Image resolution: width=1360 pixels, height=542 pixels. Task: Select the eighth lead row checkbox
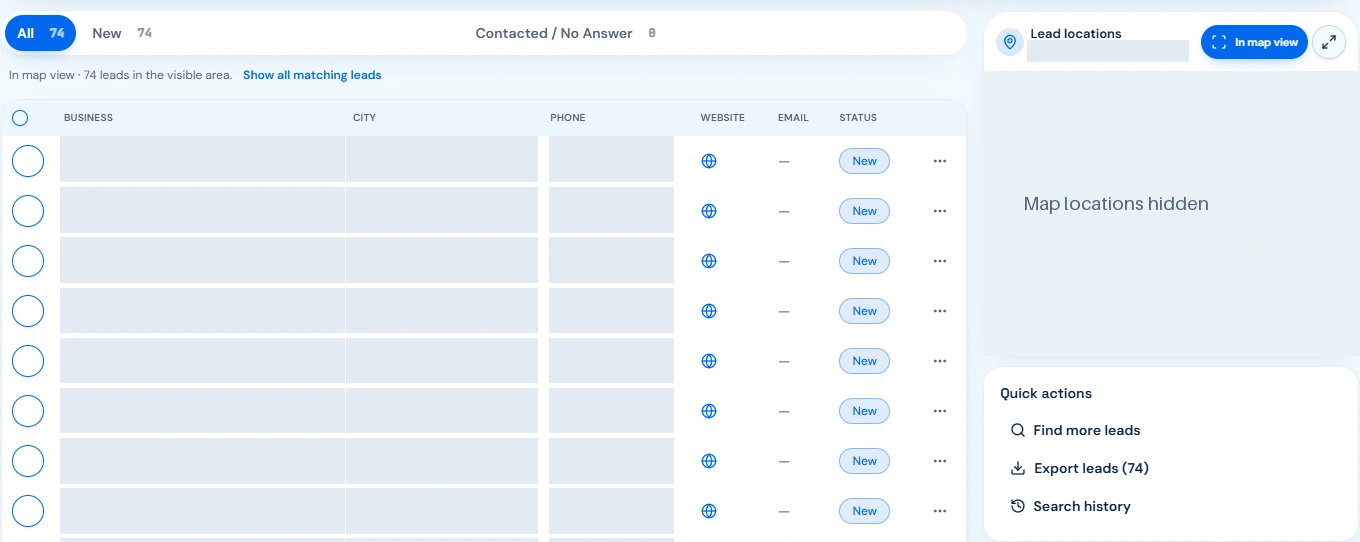click(28, 511)
